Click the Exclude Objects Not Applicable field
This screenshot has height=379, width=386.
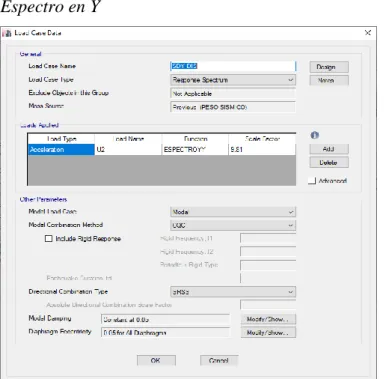click(x=233, y=94)
